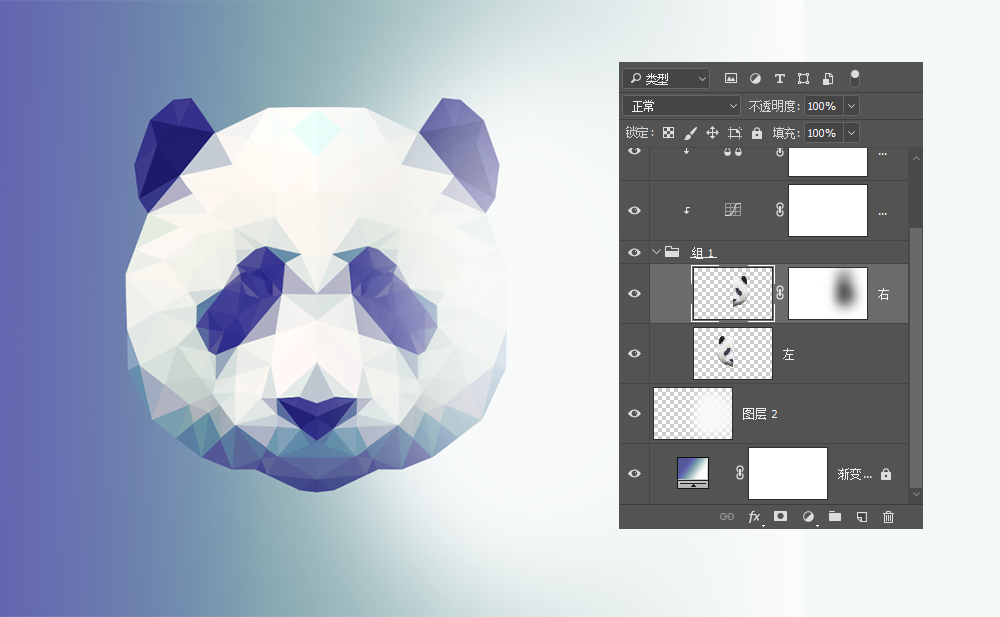Select the curves adjustment grid icon

click(x=733, y=210)
